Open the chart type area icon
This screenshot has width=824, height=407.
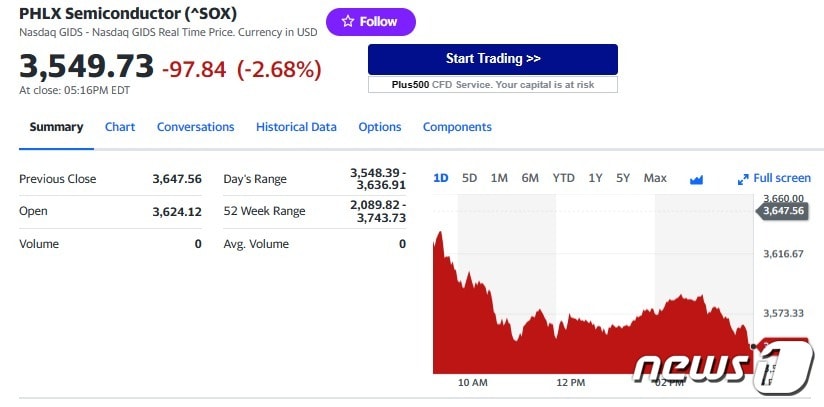pos(697,179)
